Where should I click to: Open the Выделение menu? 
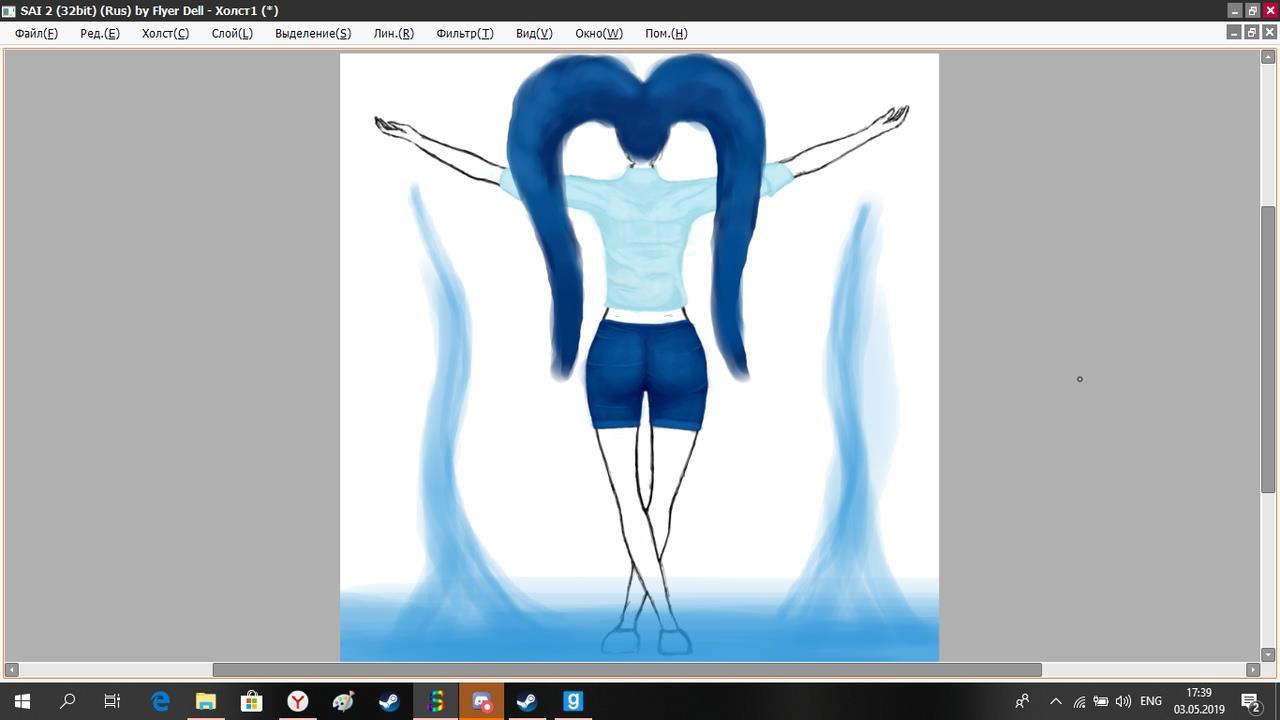[313, 33]
